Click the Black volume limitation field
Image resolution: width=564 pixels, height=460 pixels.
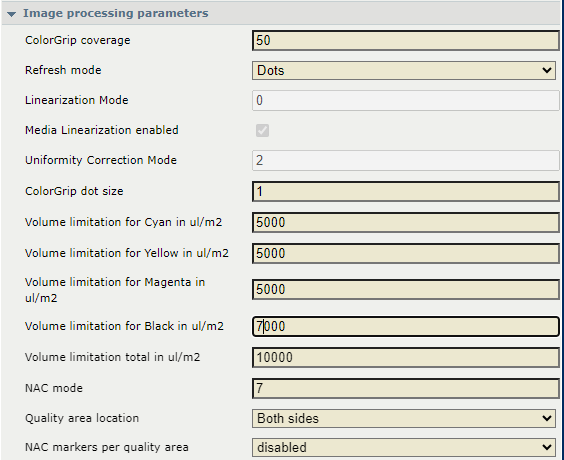pos(406,327)
